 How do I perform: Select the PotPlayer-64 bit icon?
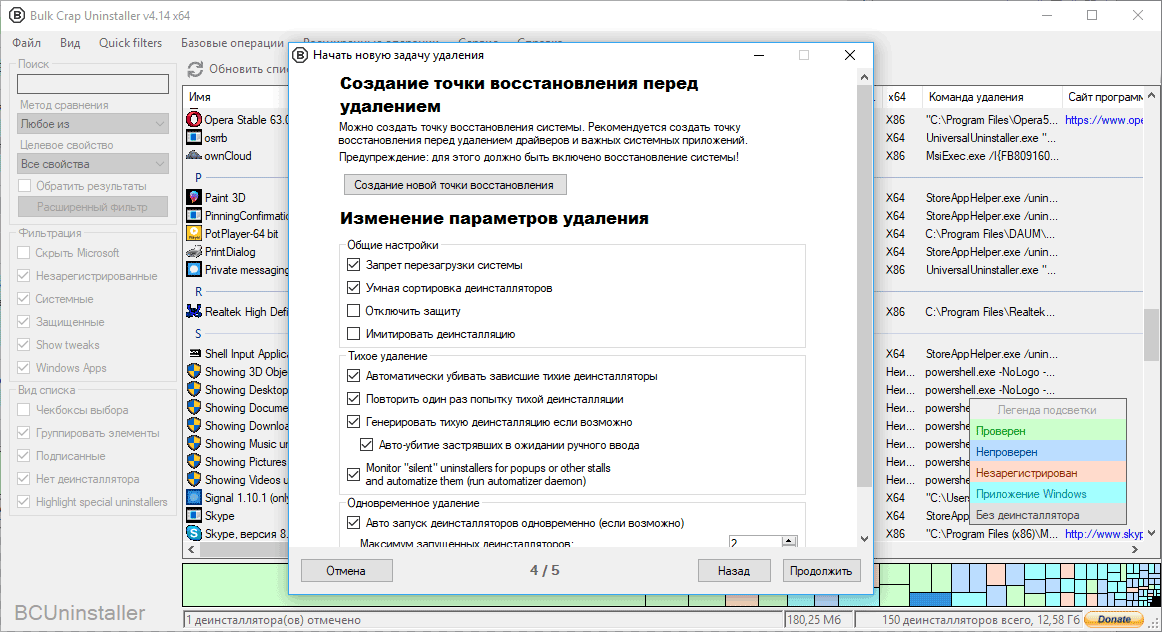point(194,233)
